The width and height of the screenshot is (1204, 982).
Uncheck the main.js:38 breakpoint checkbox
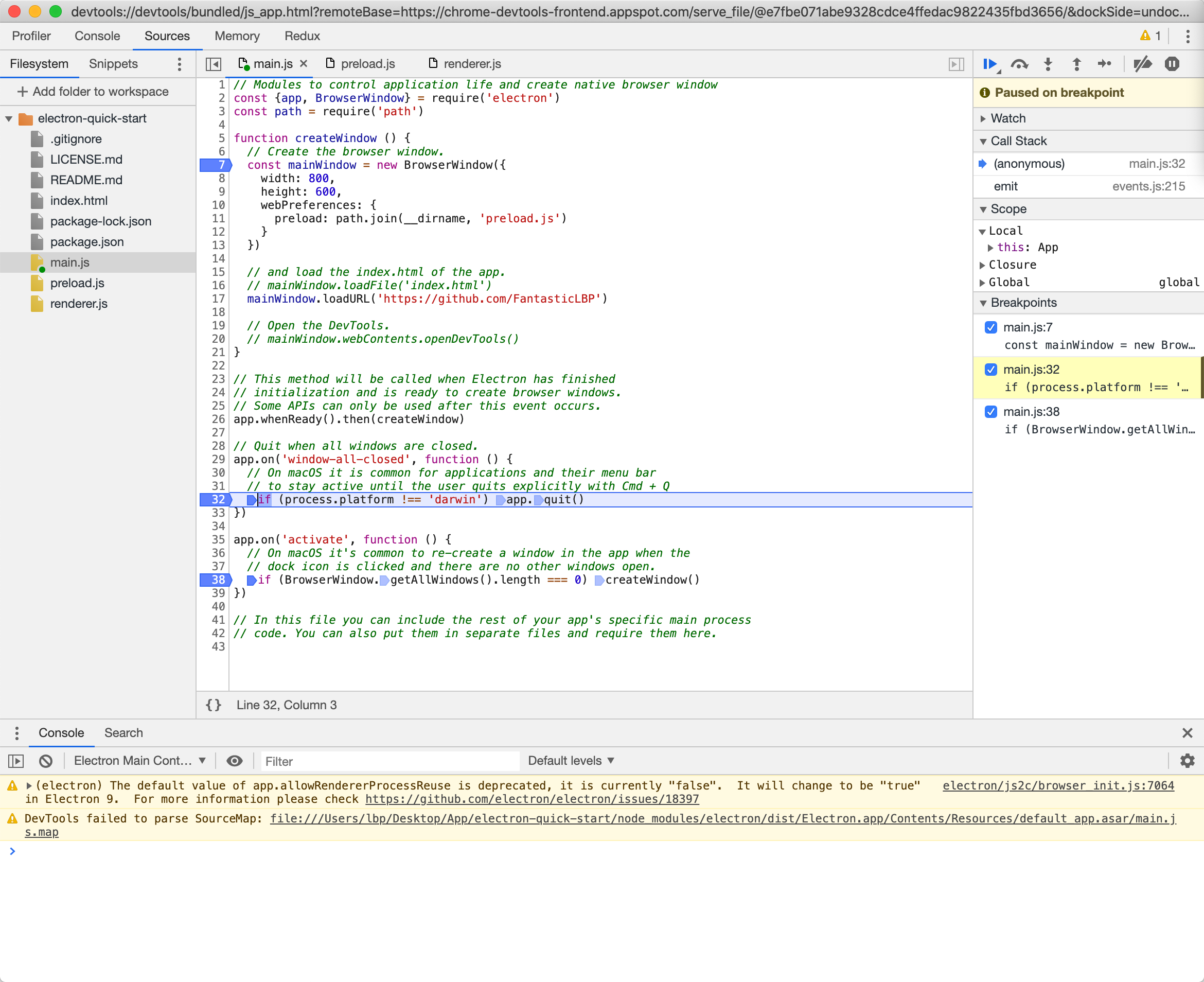point(990,411)
